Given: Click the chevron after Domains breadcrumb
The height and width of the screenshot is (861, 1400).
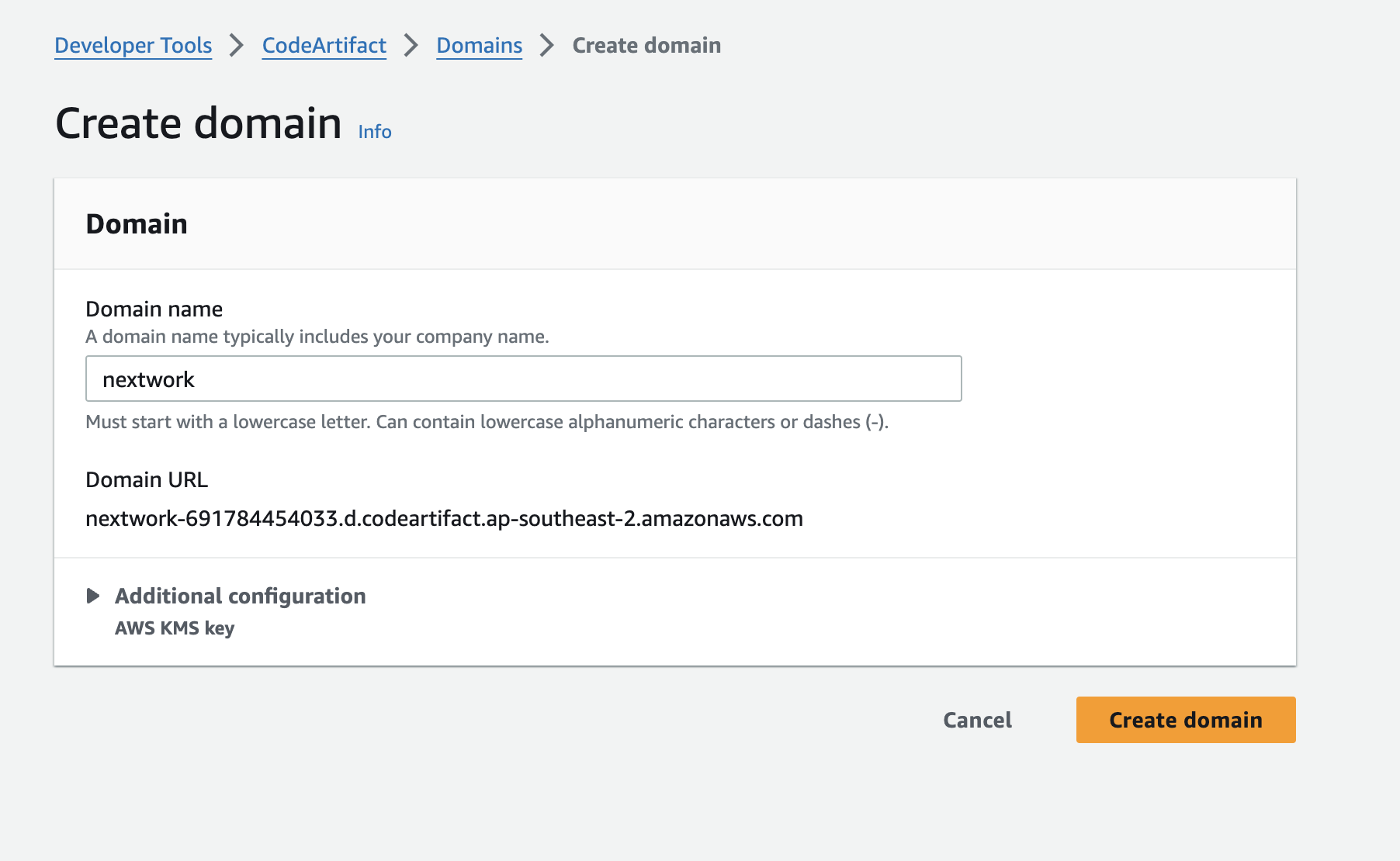Looking at the screenshot, I should (547, 46).
